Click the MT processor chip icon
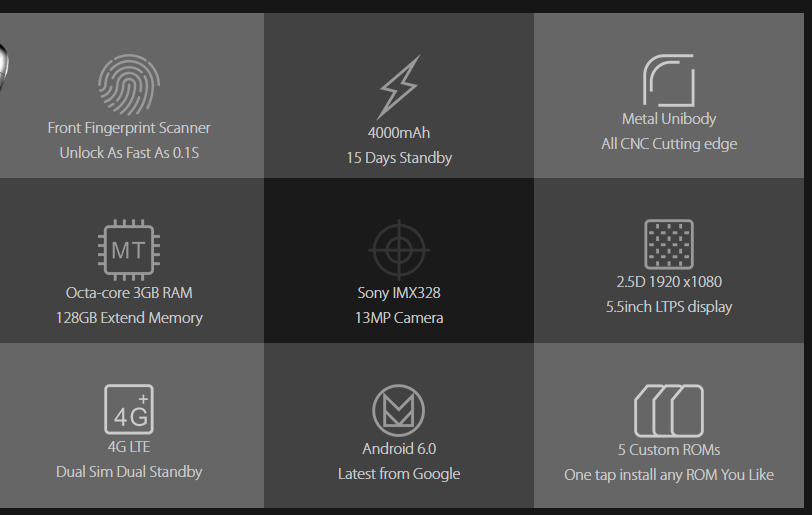Viewport: 812px width, 515px height. click(128, 250)
